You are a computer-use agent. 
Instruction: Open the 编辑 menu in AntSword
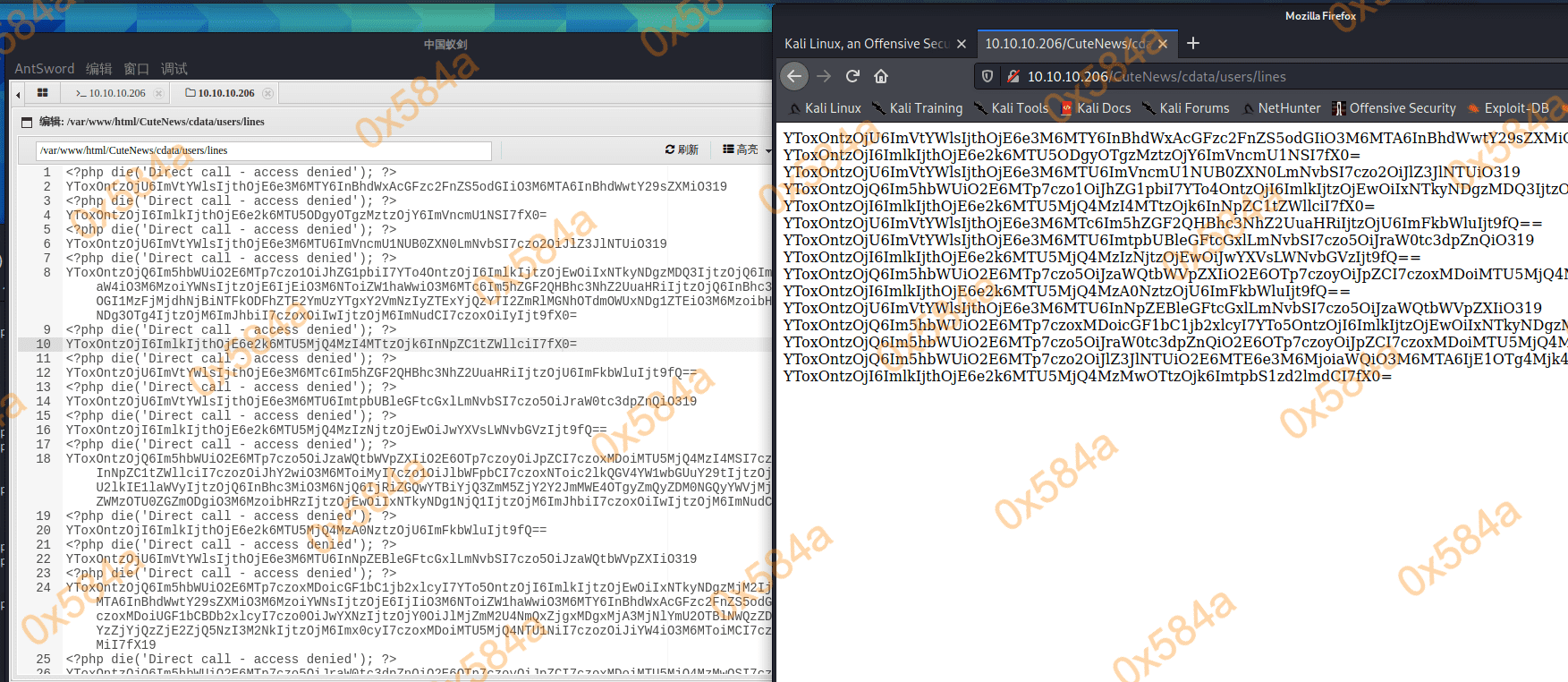[x=98, y=69]
